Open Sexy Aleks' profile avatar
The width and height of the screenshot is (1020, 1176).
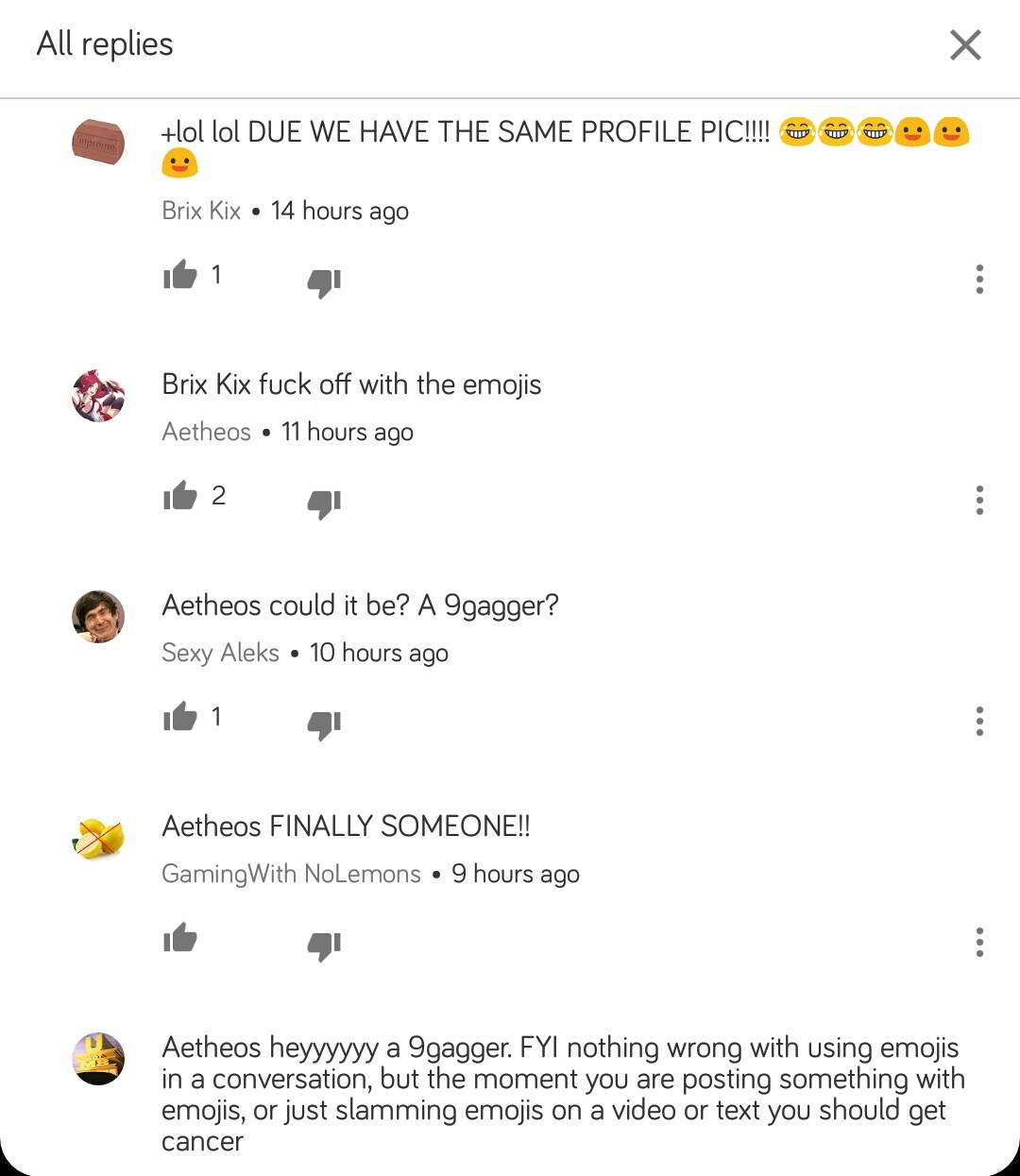pyautogui.click(x=98, y=617)
